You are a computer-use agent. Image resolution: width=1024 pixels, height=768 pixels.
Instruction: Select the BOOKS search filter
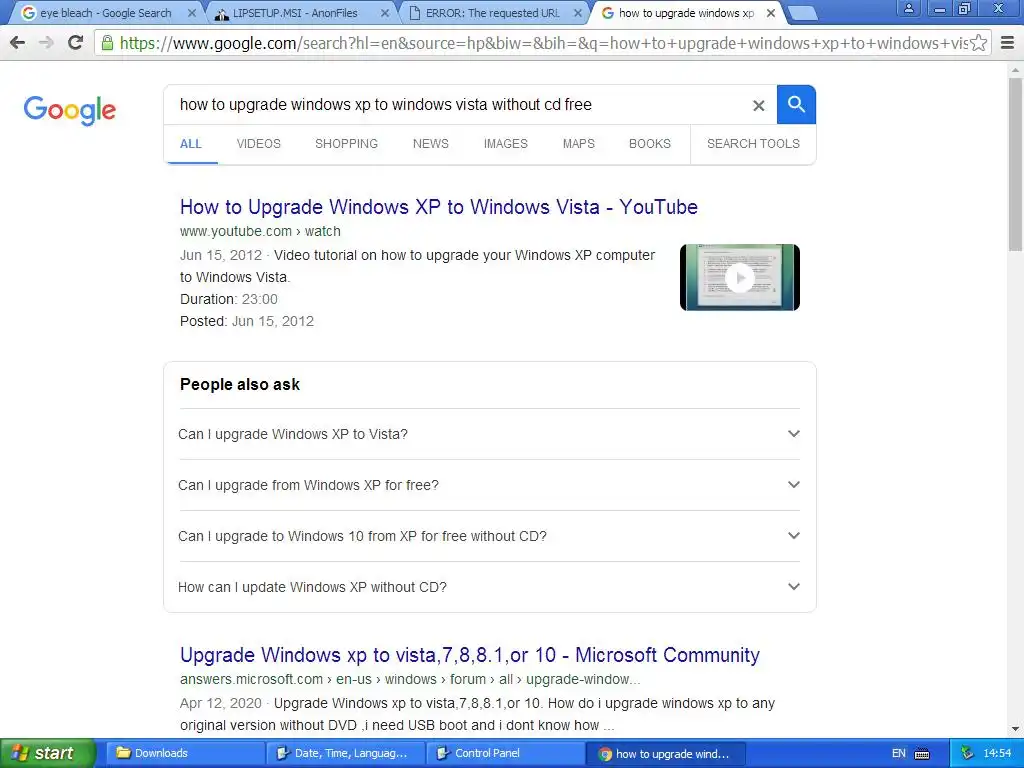[x=650, y=144]
